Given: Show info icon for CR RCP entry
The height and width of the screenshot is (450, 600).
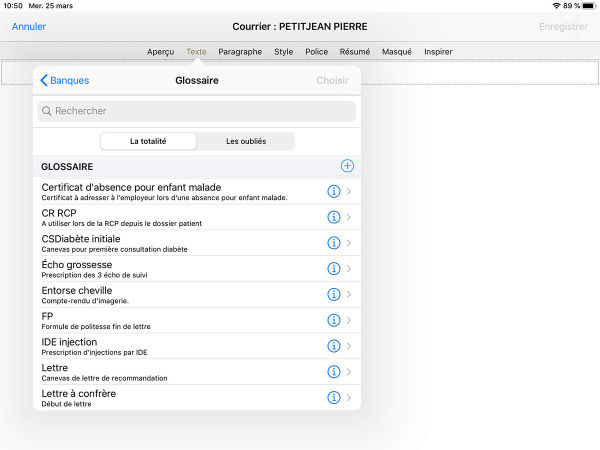Looking at the screenshot, I should 334,217.
